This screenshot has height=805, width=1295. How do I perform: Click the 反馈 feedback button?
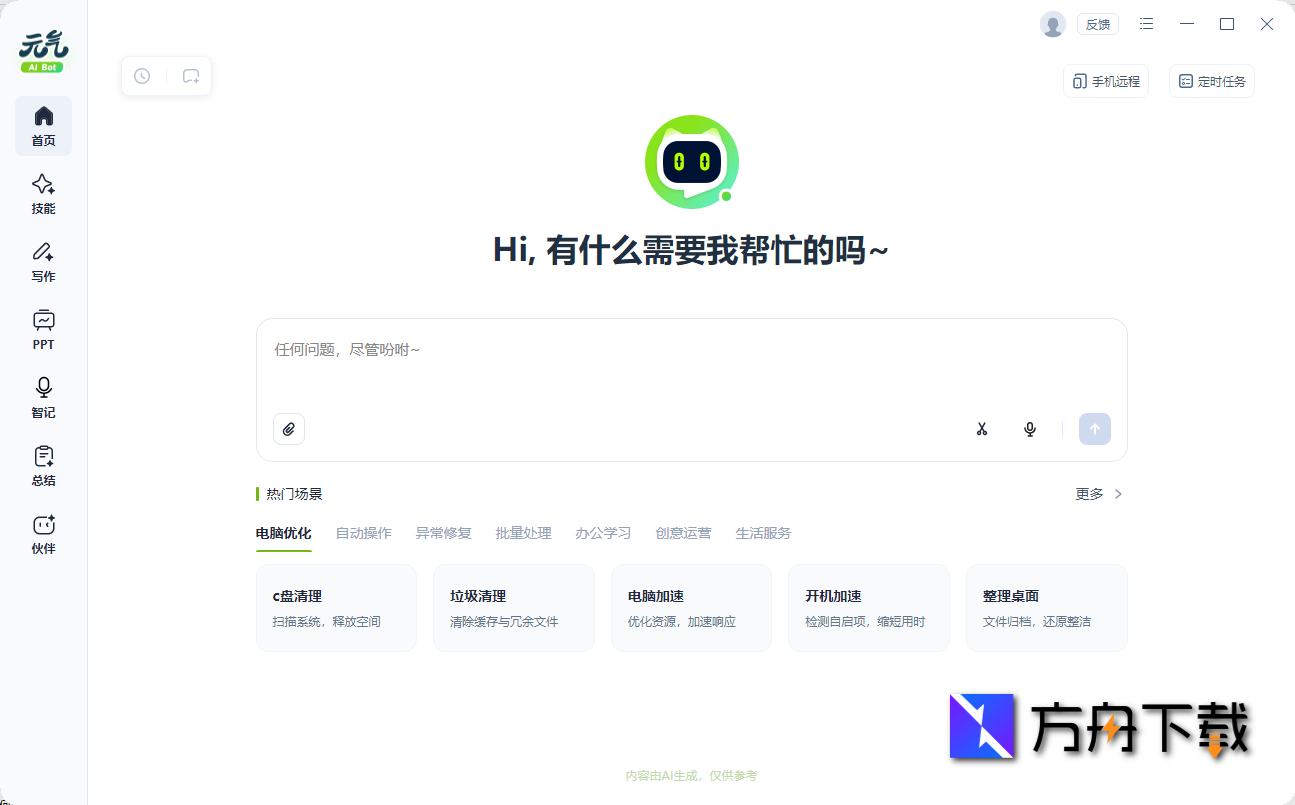pos(1097,23)
